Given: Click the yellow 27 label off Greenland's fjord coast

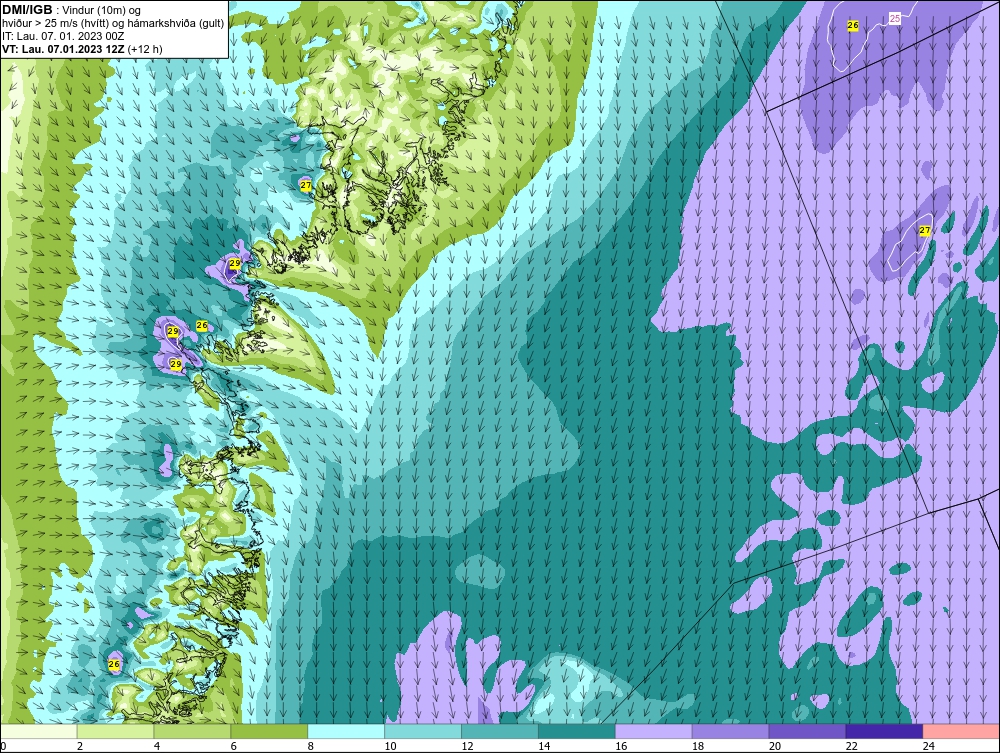Looking at the screenshot, I should pos(305,186).
